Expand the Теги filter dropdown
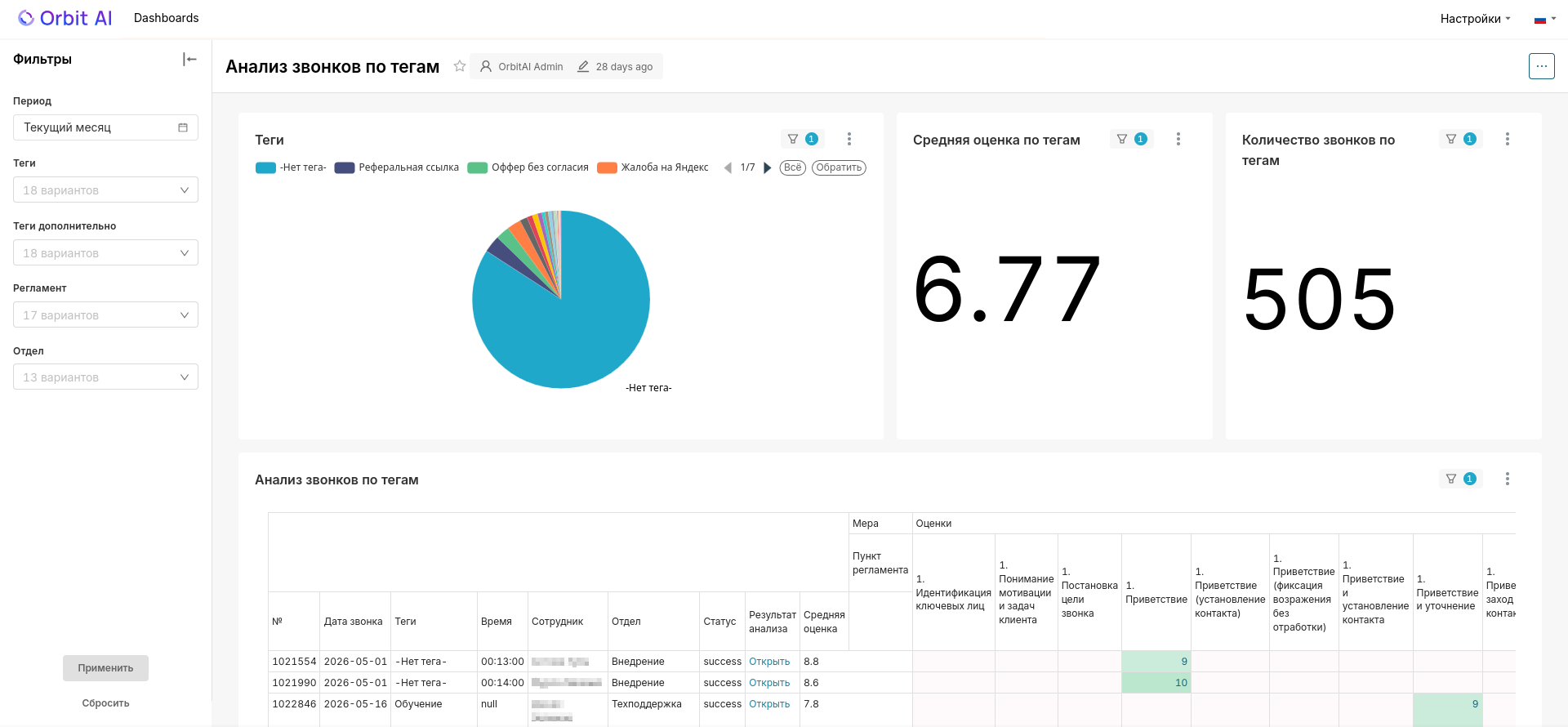Viewport: 1568px width, 727px height. [x=105, y=190]
